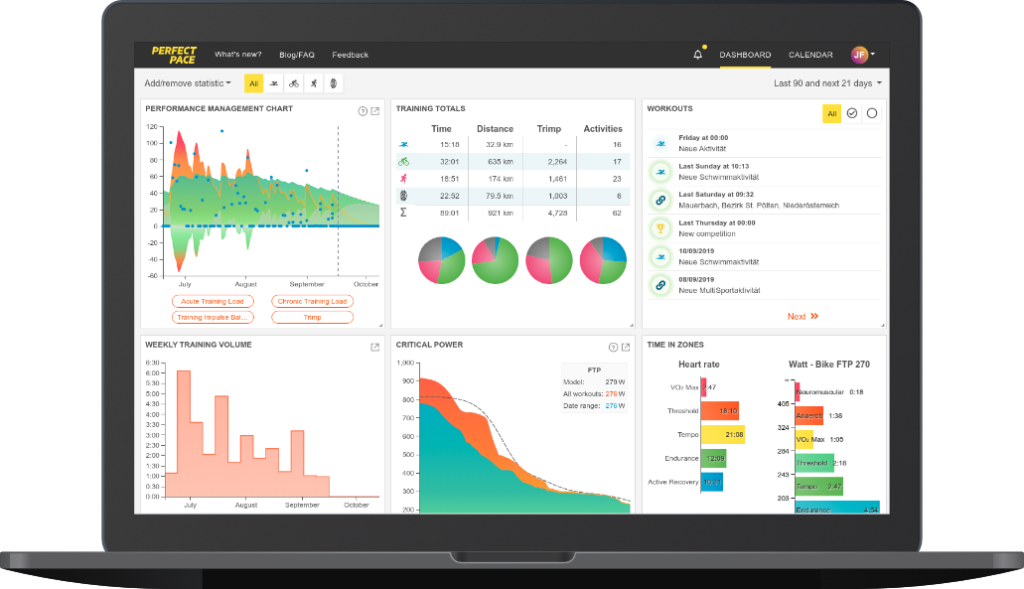Viewport: 1024px width, 589px height.
Task: Expand Weekly Training Volume chart popout
Action: 375,347
